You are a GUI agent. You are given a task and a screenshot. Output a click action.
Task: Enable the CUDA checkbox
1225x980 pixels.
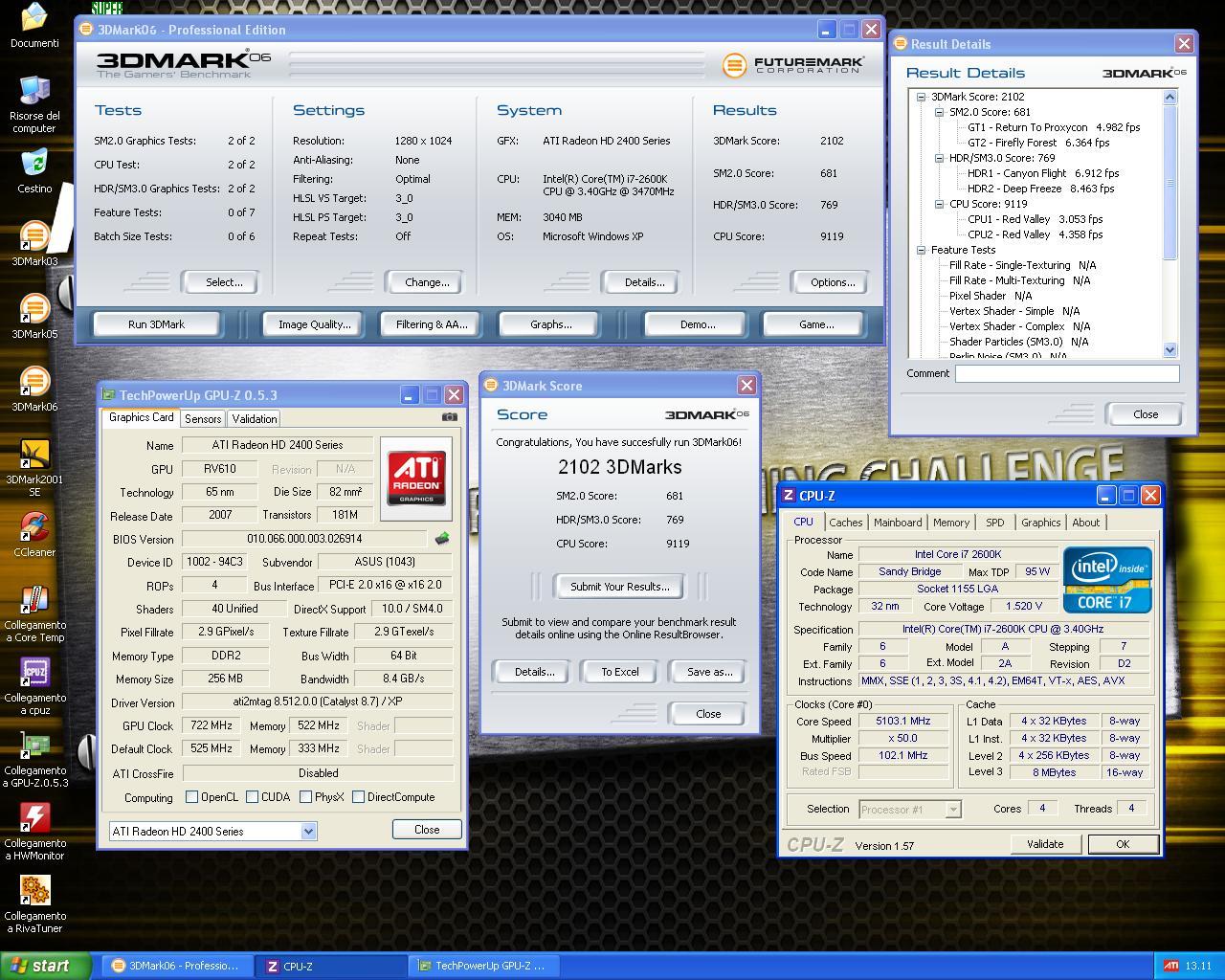pos(253,797)
